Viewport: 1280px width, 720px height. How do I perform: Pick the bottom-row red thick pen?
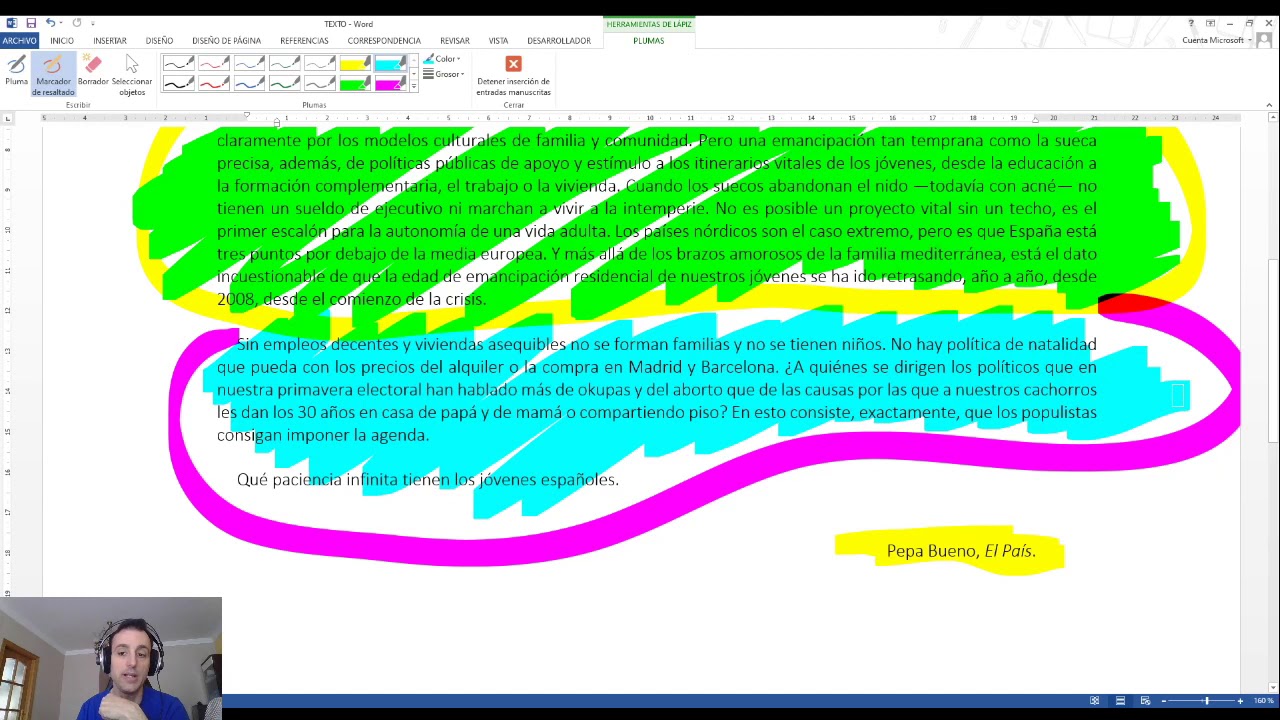click(x=214, y=83)
